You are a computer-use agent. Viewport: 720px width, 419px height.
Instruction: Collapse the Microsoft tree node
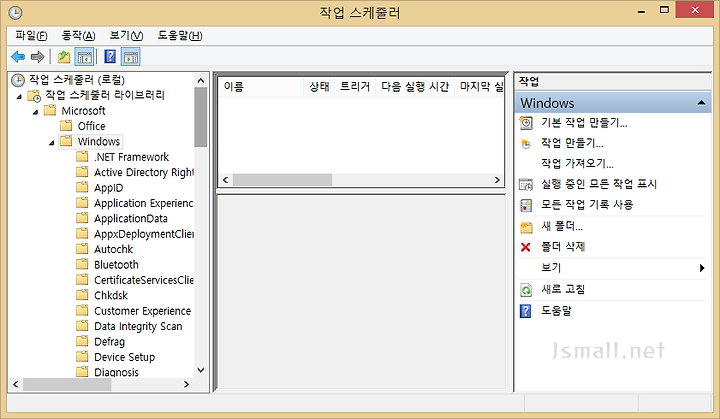[x=35, y=112]
